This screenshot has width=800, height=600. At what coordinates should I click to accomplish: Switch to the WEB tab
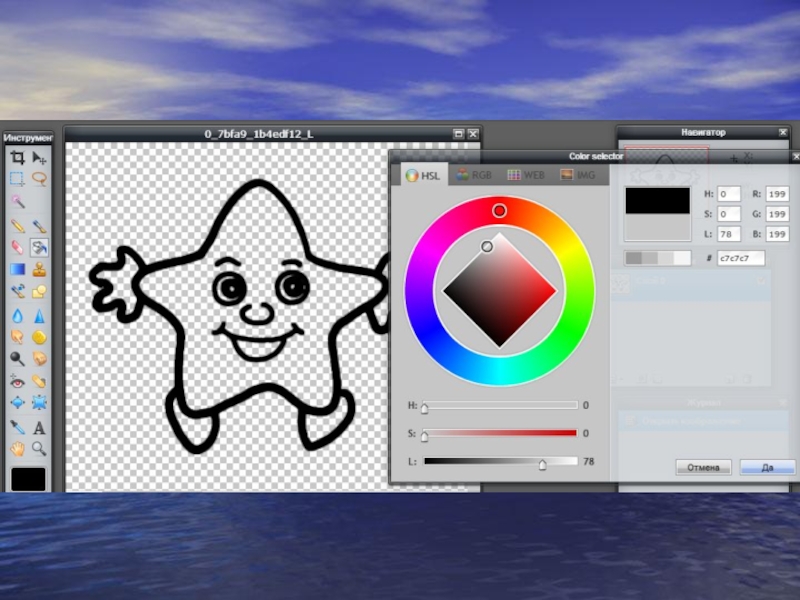pyautogui.click(x=526, y=175)
